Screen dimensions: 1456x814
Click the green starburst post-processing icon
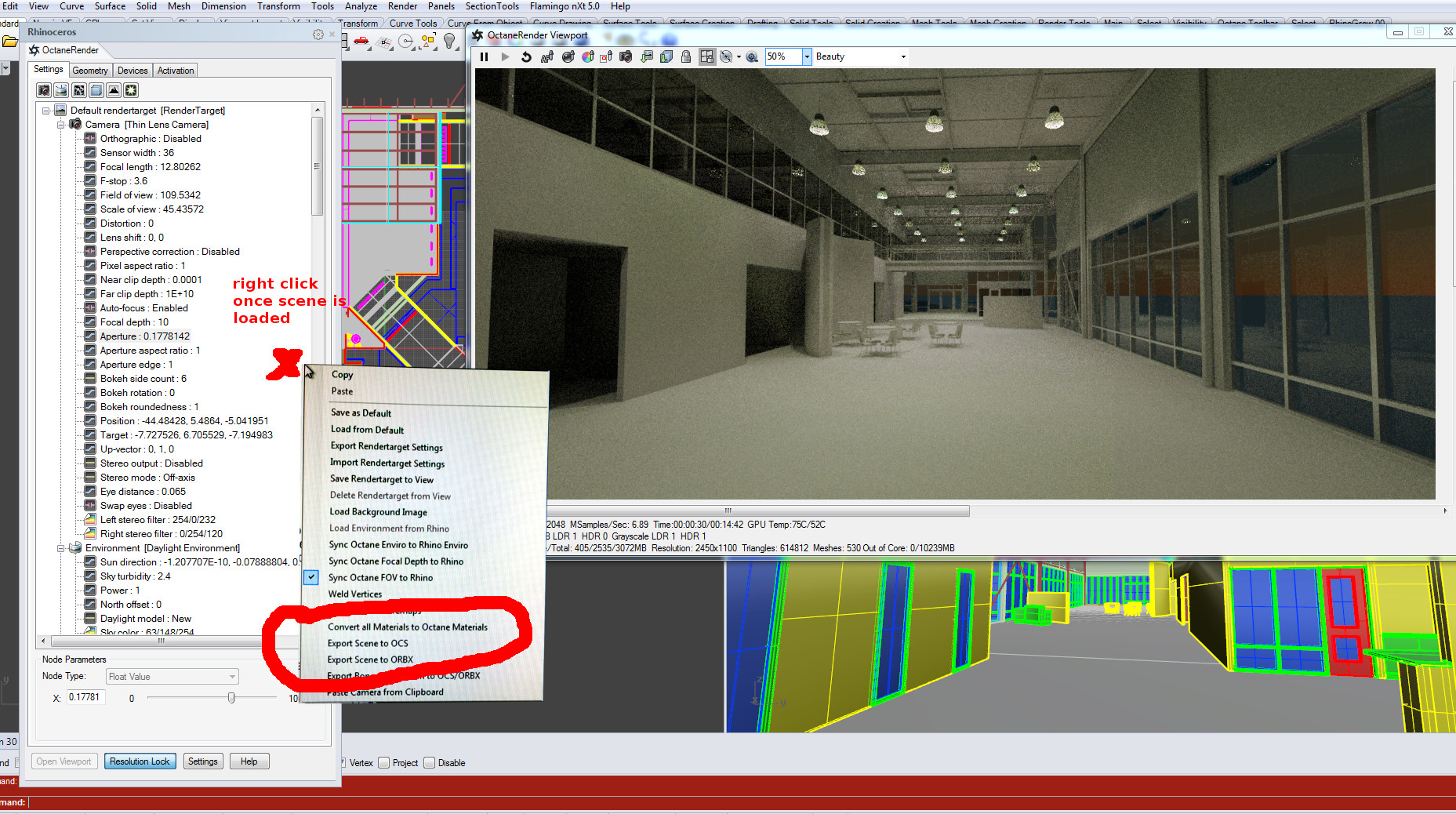click(131, 90)
